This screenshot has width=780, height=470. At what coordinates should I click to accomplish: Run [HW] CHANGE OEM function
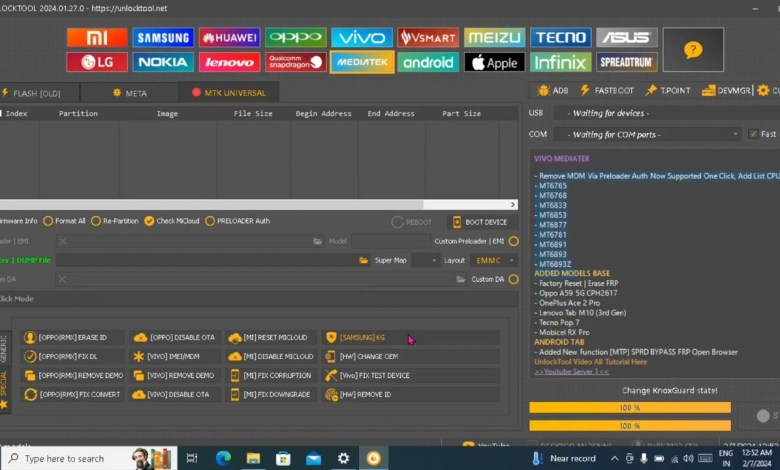[x=411, y=356]
